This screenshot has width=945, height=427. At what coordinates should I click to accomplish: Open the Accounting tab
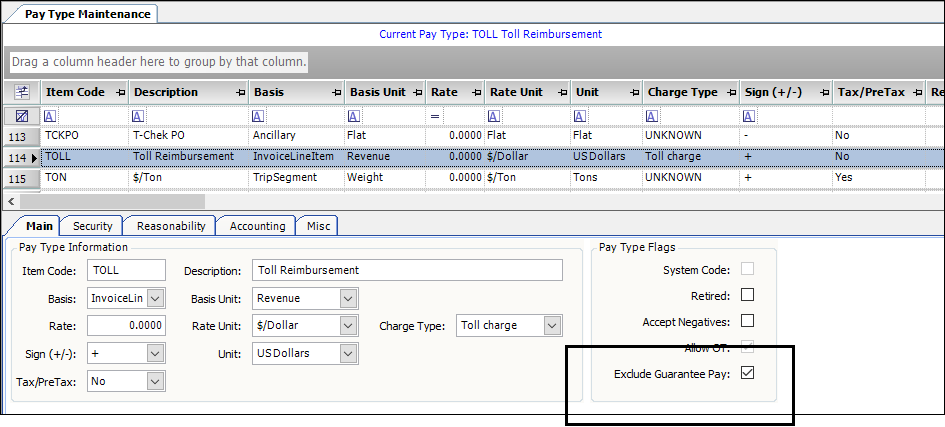pos(257,226)
